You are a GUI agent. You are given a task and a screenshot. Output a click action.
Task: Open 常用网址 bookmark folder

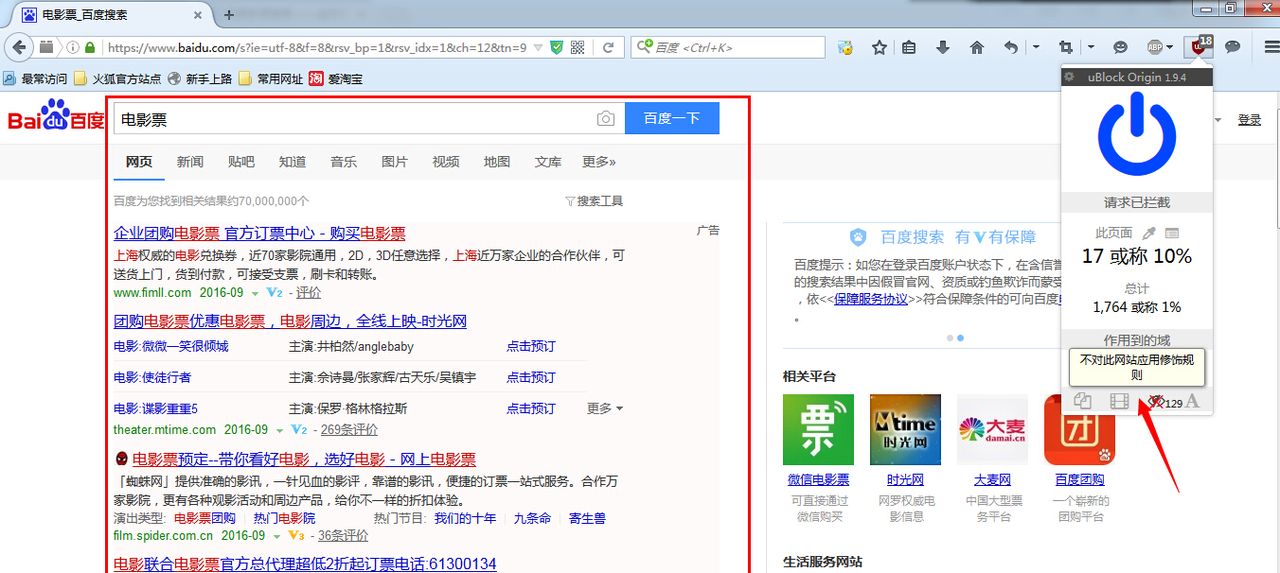tap(271, 78)
